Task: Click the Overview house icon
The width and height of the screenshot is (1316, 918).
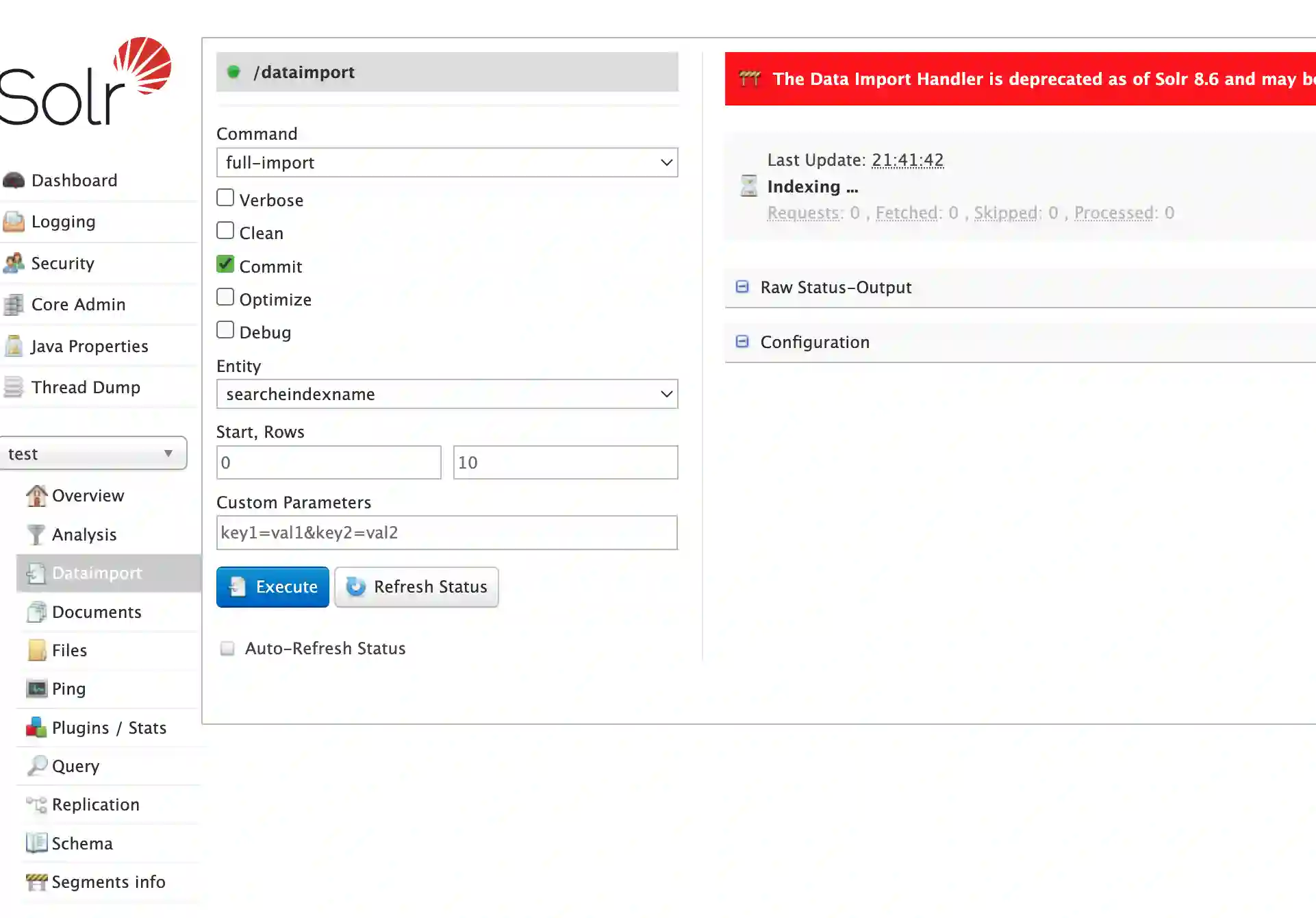Action: [x=36, y=495]
